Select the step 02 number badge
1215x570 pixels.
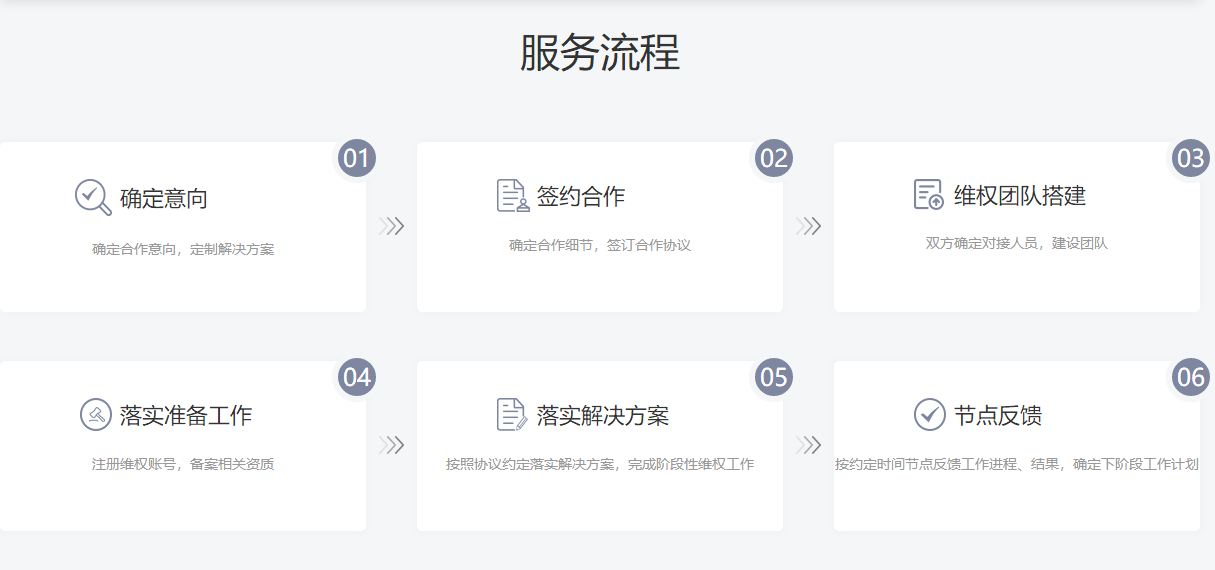pos(774,158)
